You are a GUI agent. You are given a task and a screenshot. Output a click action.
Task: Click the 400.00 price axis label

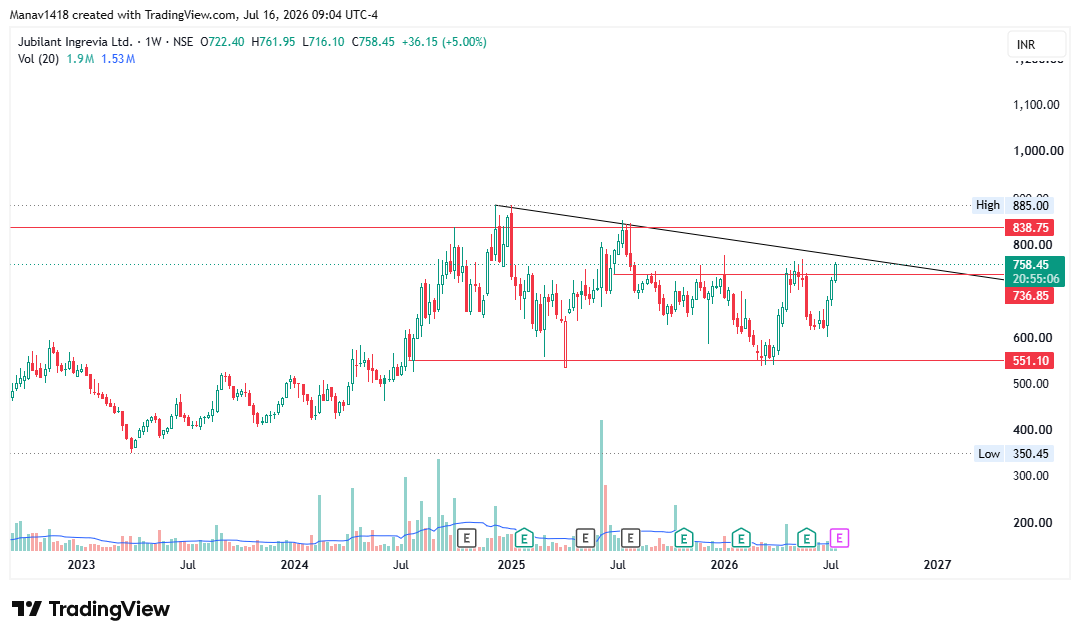[x=1032, y=430]
